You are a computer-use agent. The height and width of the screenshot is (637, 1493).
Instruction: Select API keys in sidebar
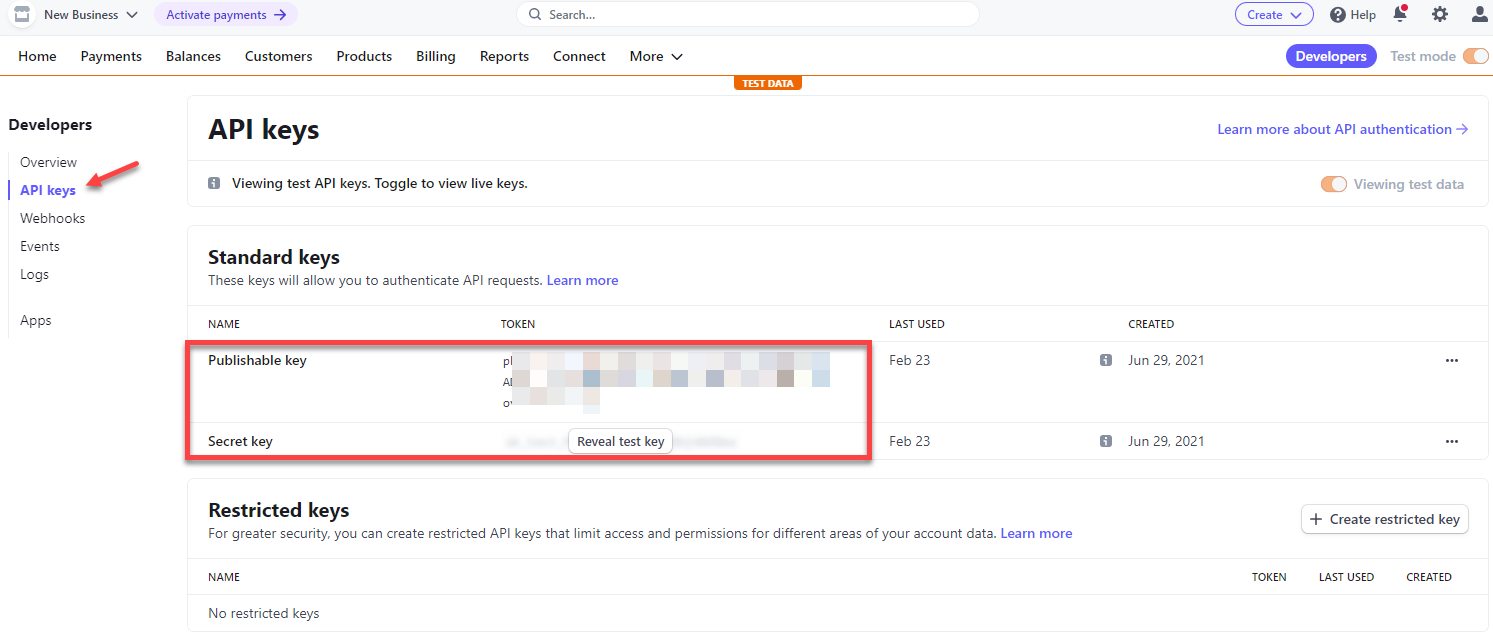point(48,190)
